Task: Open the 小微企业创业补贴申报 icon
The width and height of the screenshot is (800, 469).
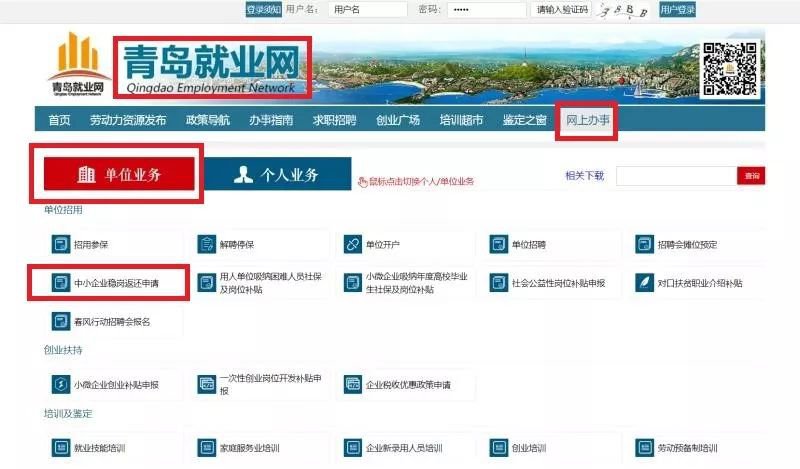Action: [x=61, y=384]
